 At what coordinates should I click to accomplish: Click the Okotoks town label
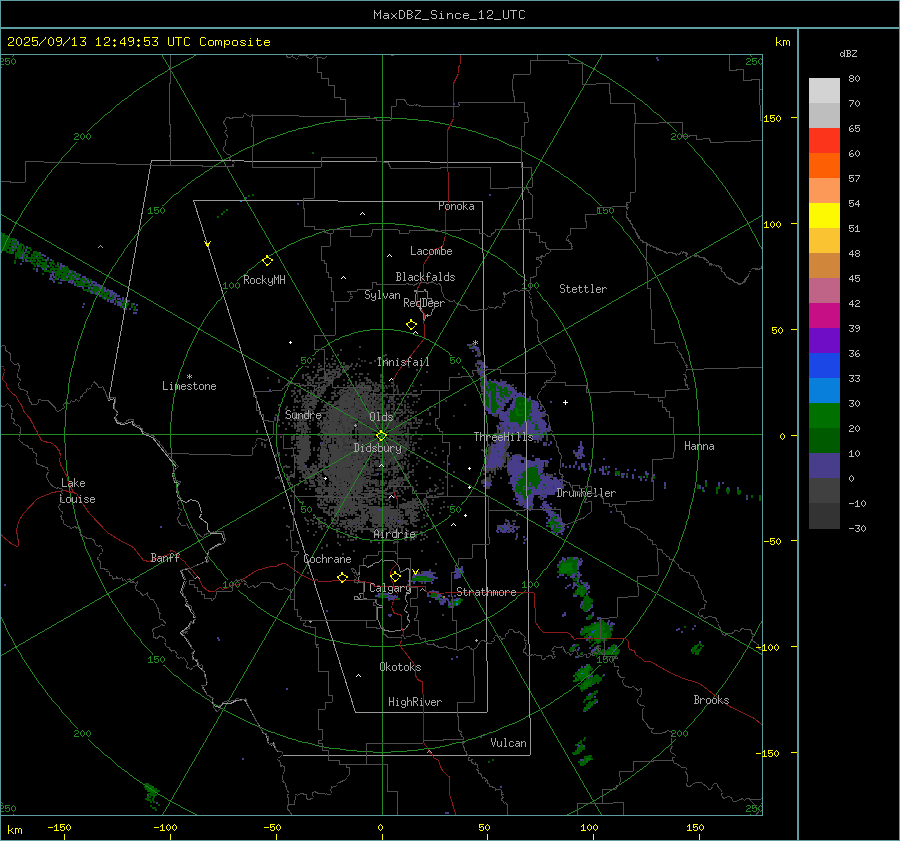coord(400,667)
